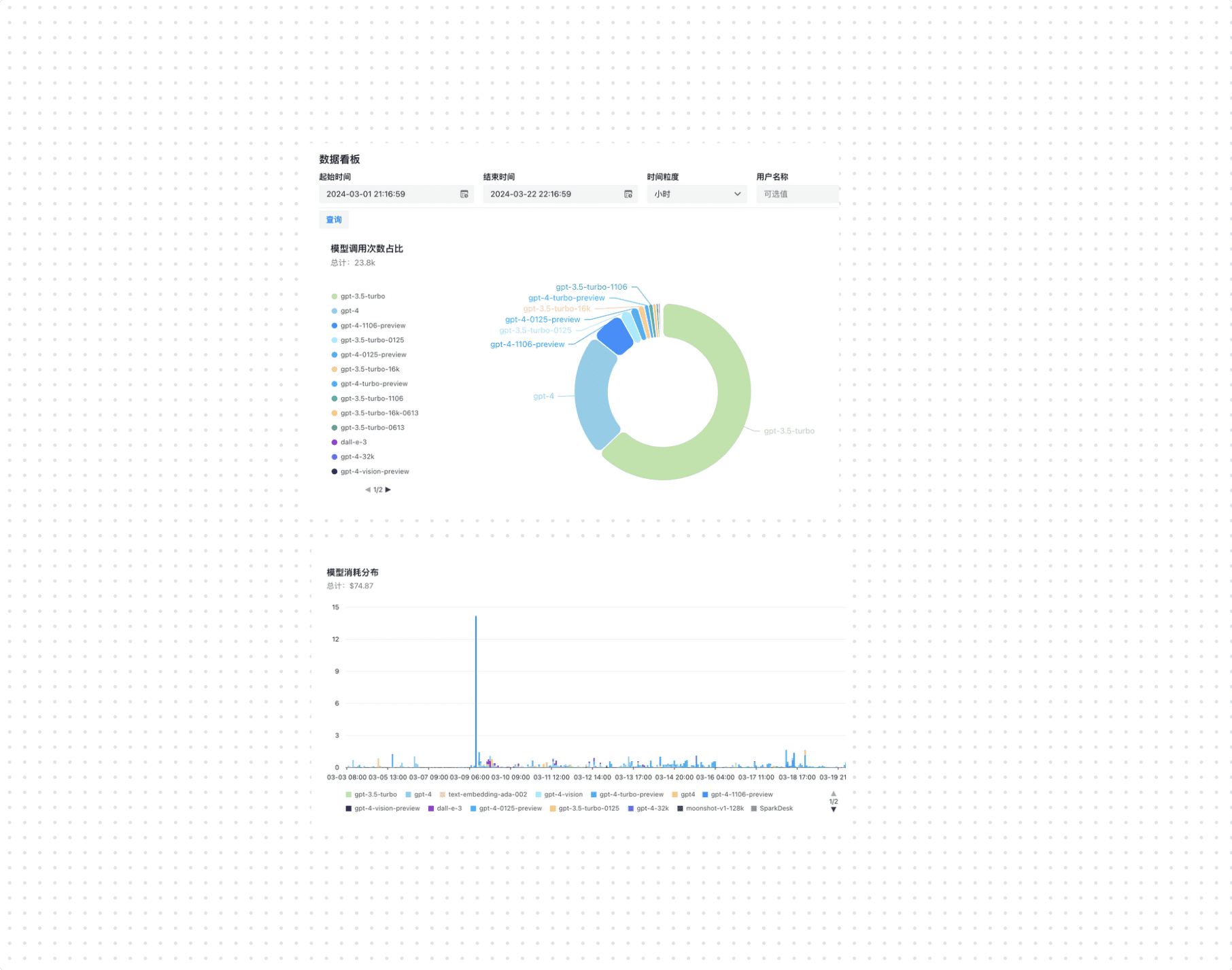Toggle gpt-3.5-turbo-0125 in the pie legend
The width and height of the screenshot is (1232, 970).
click(368, 340)
